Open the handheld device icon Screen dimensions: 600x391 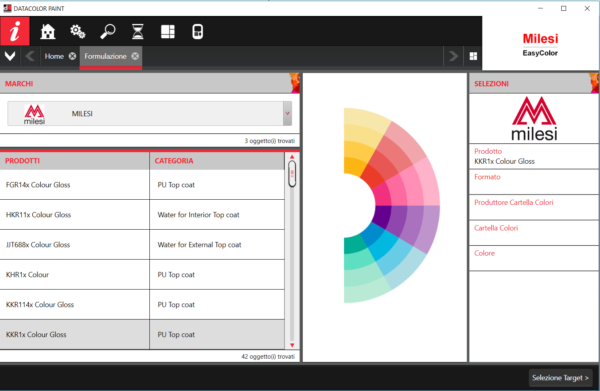pos(197,31)
